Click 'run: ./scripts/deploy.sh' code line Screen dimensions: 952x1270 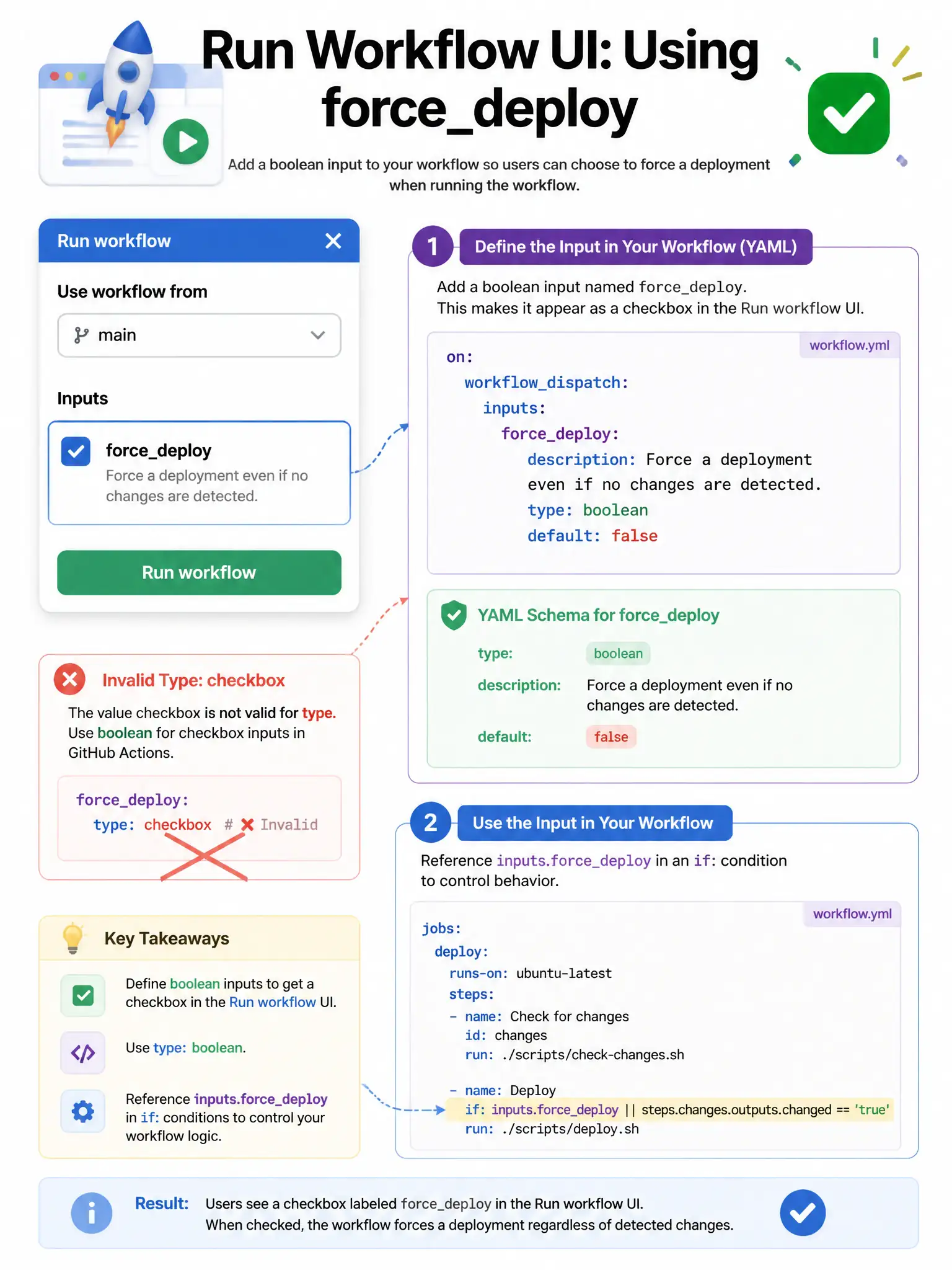pos(552,1129)
